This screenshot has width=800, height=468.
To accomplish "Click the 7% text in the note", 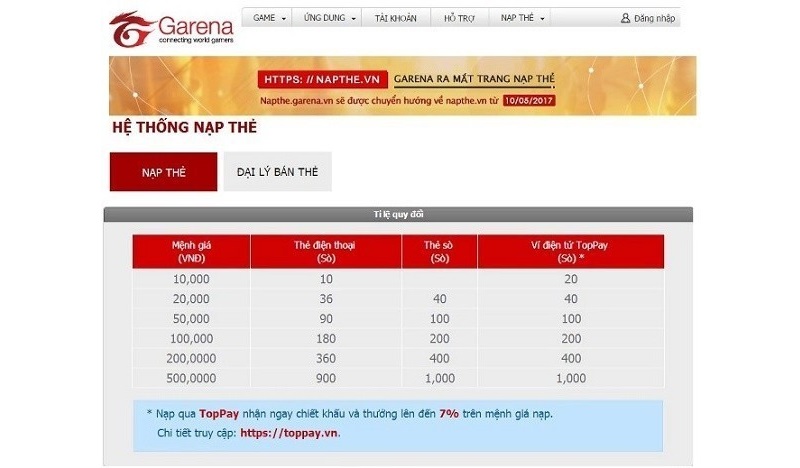I will [x=449, y=413].
